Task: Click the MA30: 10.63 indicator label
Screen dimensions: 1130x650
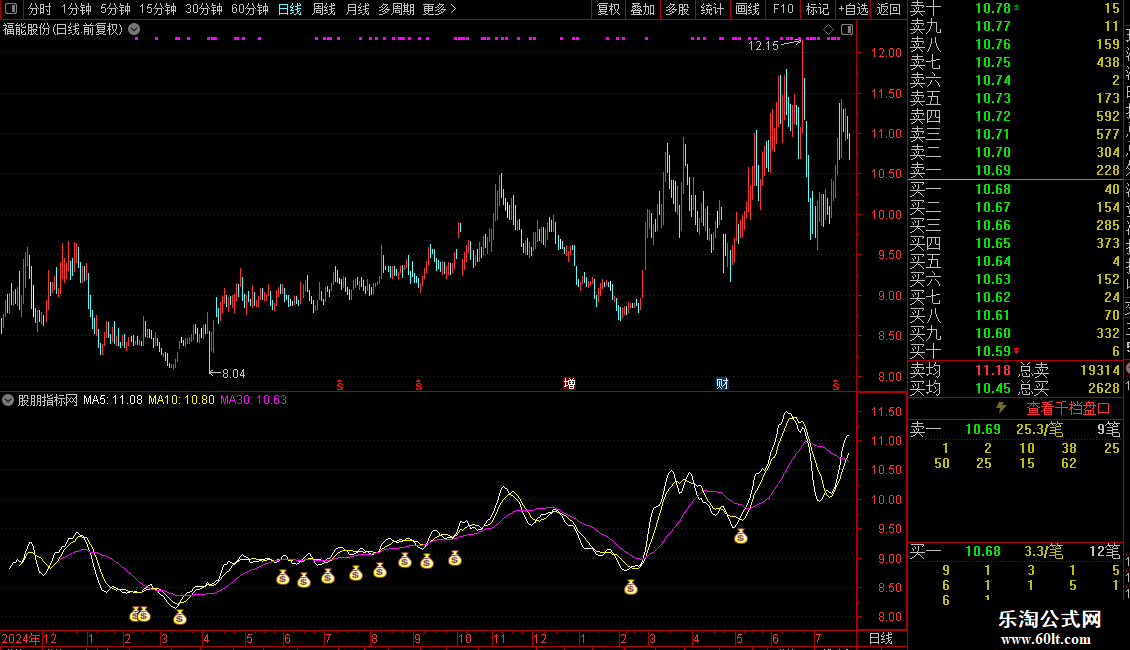Action: click(x=254, y=400)
